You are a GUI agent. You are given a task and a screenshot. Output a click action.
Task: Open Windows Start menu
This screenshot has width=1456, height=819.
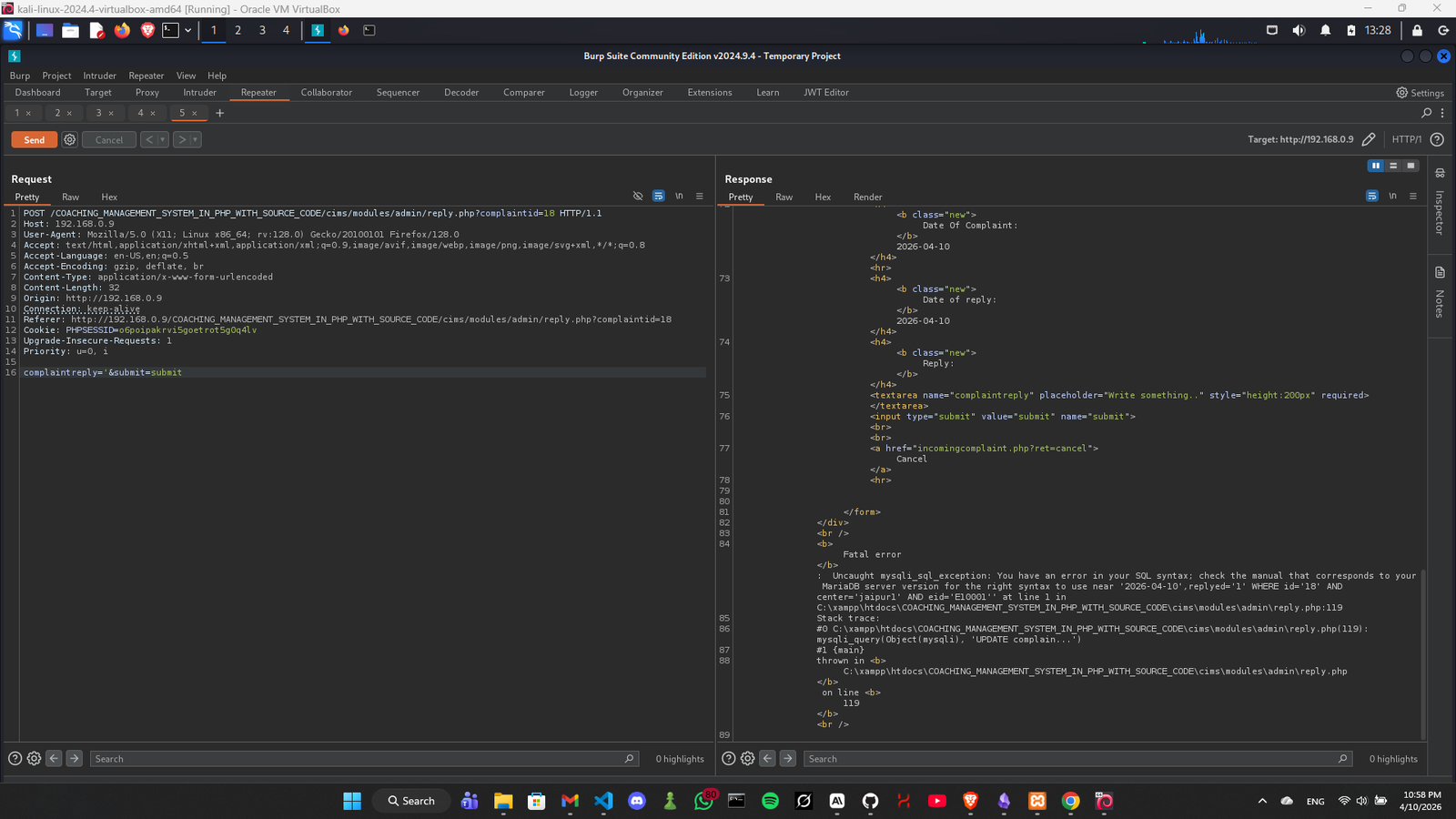tap(352, 801)
